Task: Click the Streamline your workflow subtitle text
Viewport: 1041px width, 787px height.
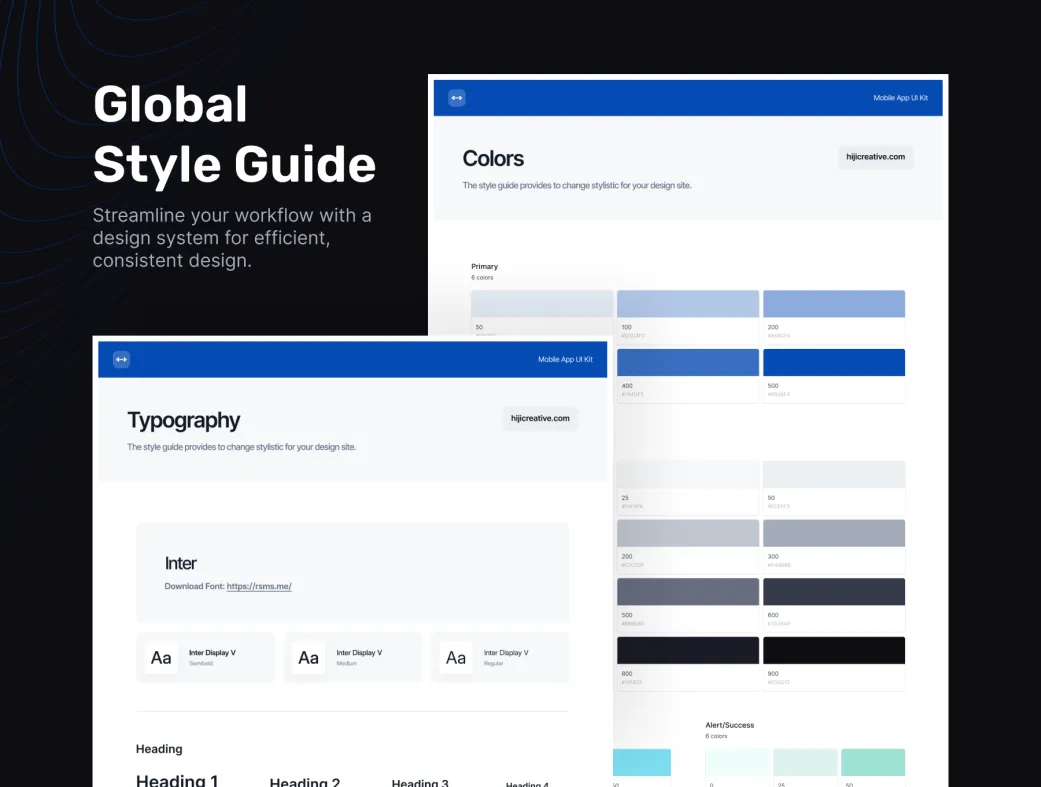Action: 232,238
